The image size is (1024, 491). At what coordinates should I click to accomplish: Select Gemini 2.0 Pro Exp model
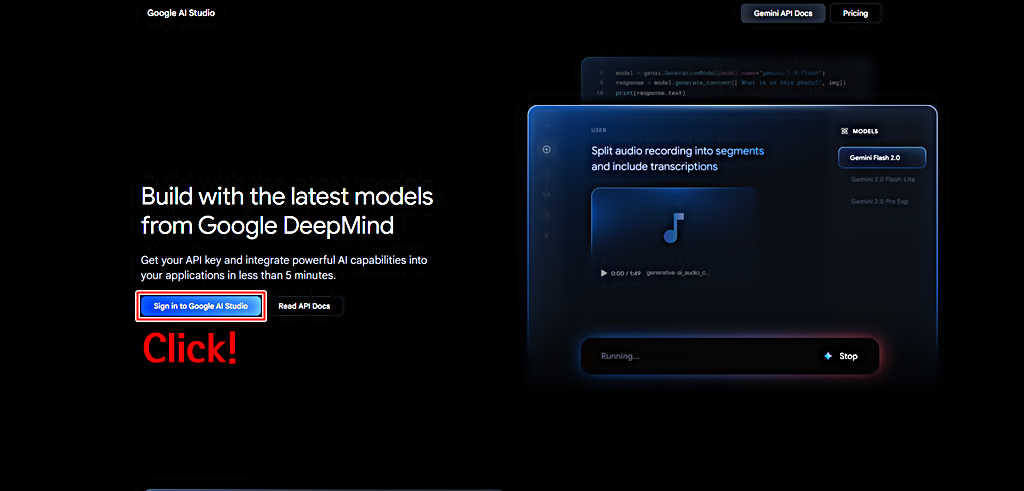879,202
